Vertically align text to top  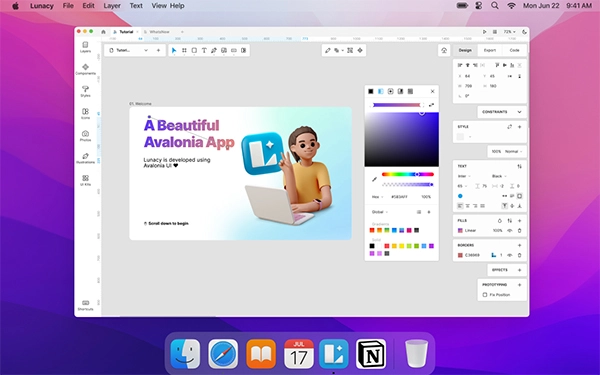[x=505, y=206]
